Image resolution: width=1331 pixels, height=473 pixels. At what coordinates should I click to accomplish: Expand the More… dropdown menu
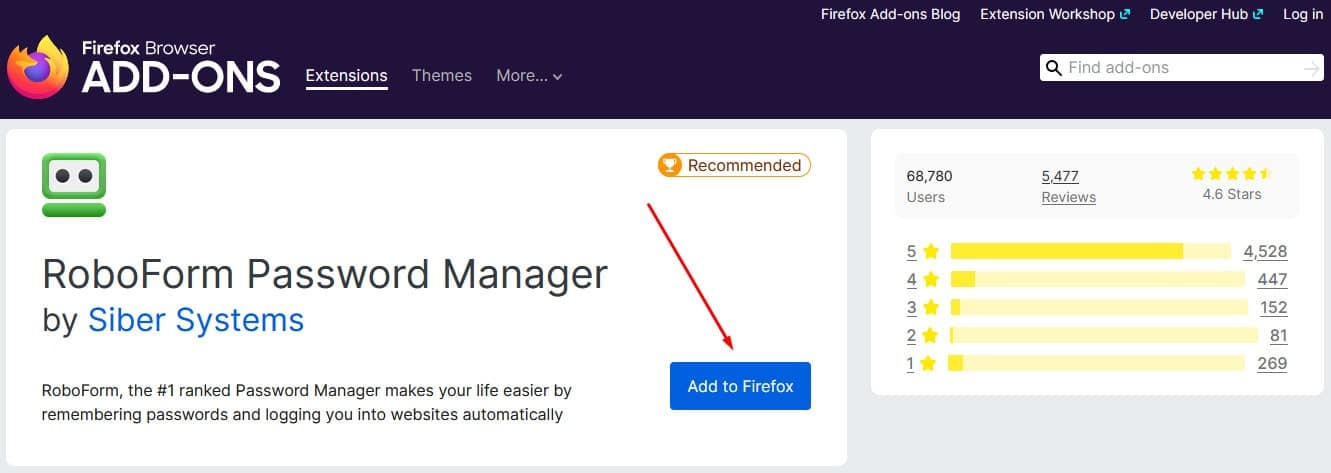[529, 75]
